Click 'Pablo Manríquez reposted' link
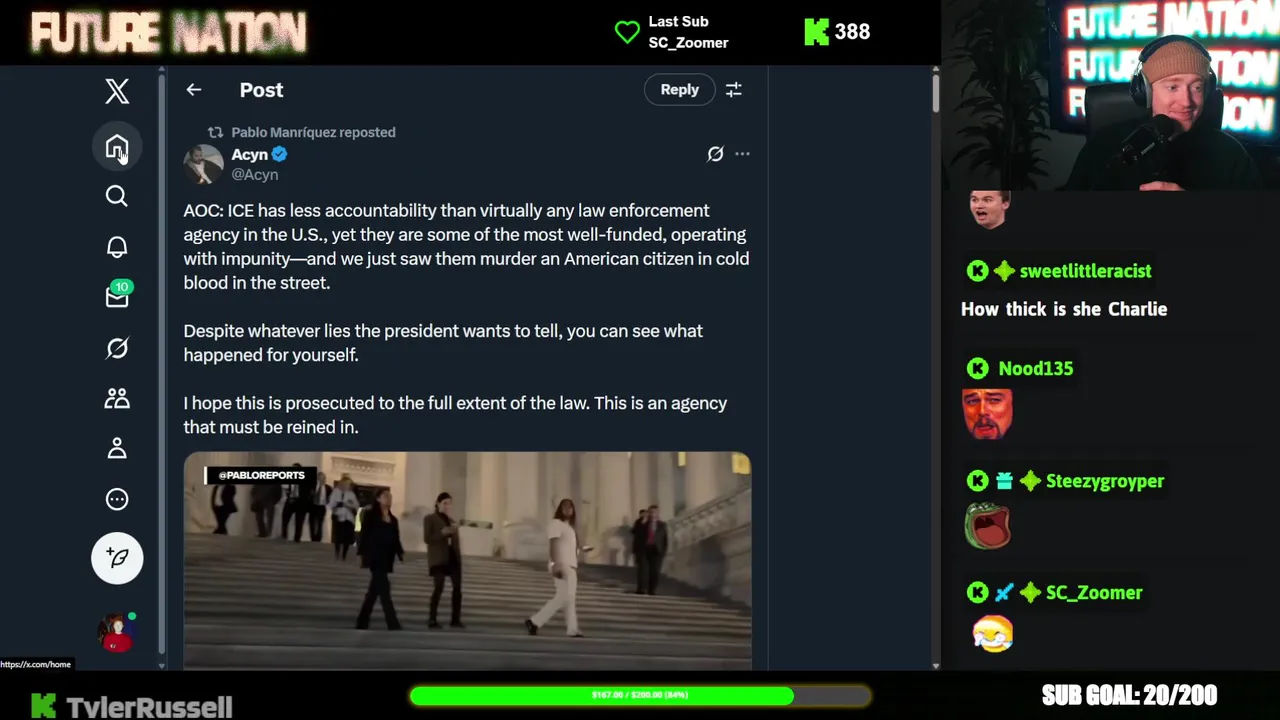Viewport: 1280px width, 720px height. point(313,132)
